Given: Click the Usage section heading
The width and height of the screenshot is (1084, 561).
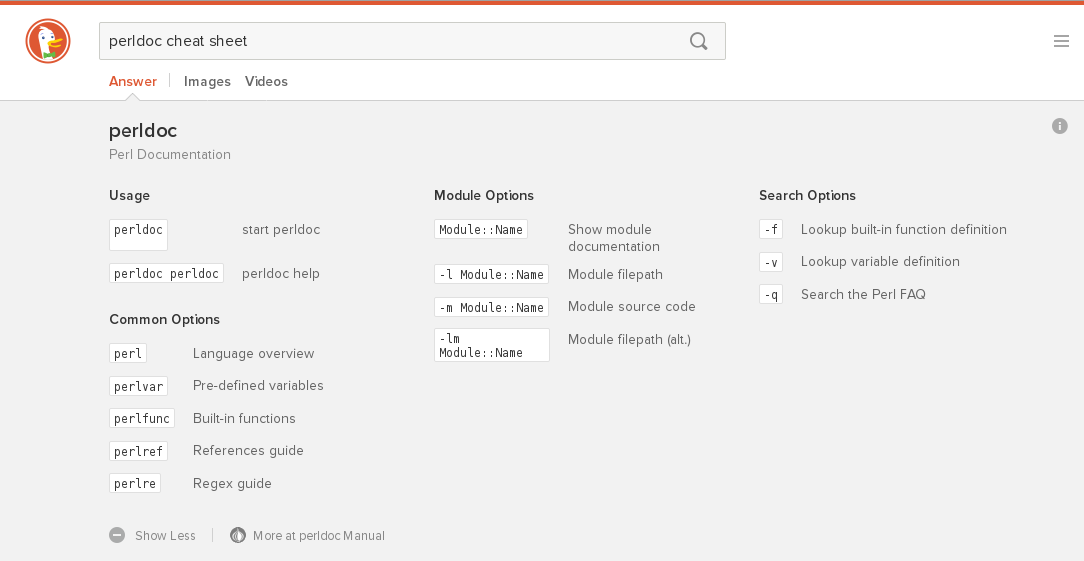Looking at the screenshot, I should tap(129, 195).
